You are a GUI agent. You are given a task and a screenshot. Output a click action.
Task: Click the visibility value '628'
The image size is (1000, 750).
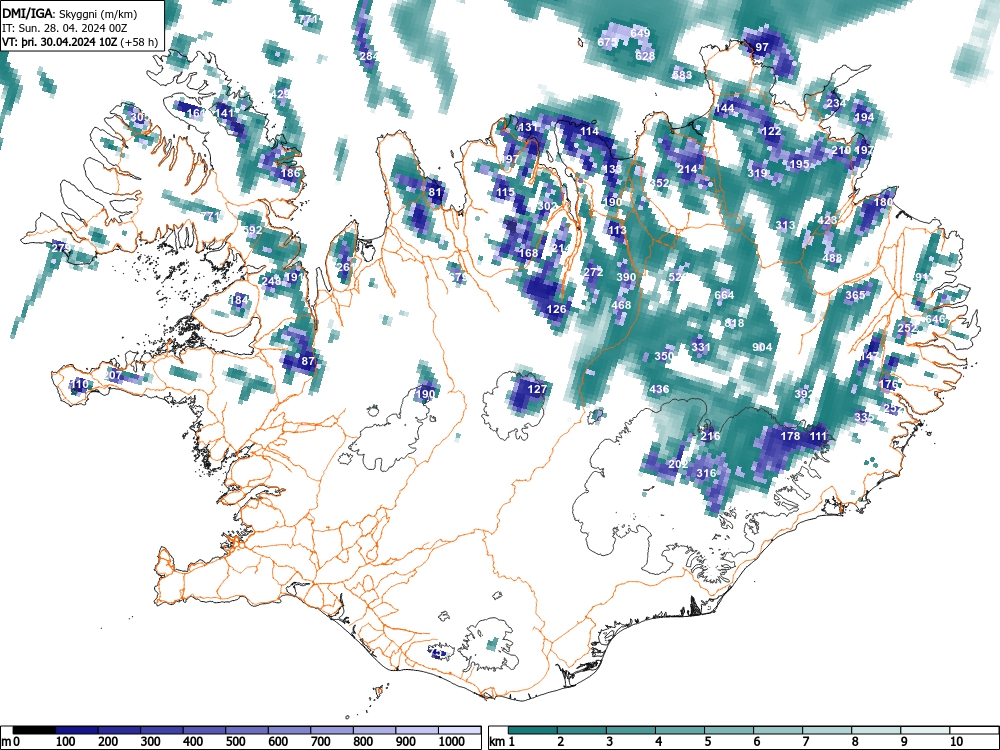(645, 56)
